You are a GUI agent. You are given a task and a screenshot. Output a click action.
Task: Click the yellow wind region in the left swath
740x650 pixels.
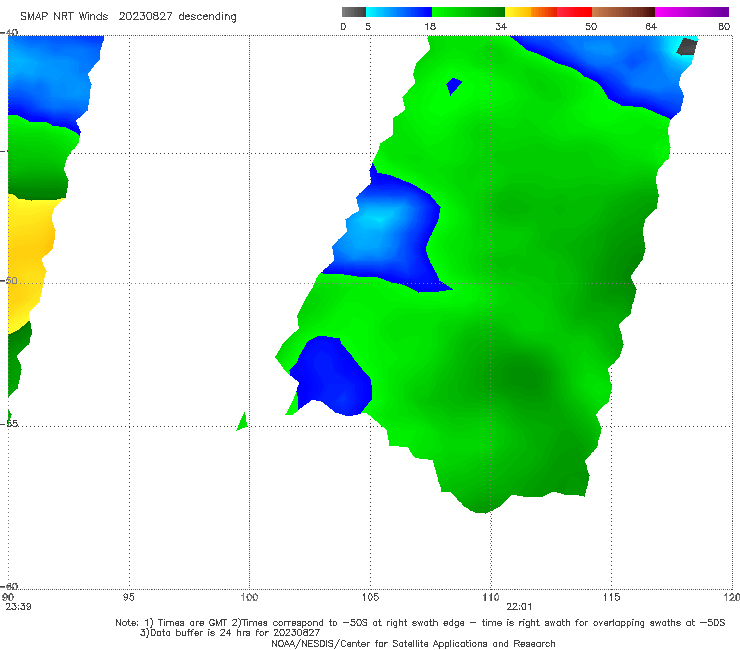(x=28, y=260)
